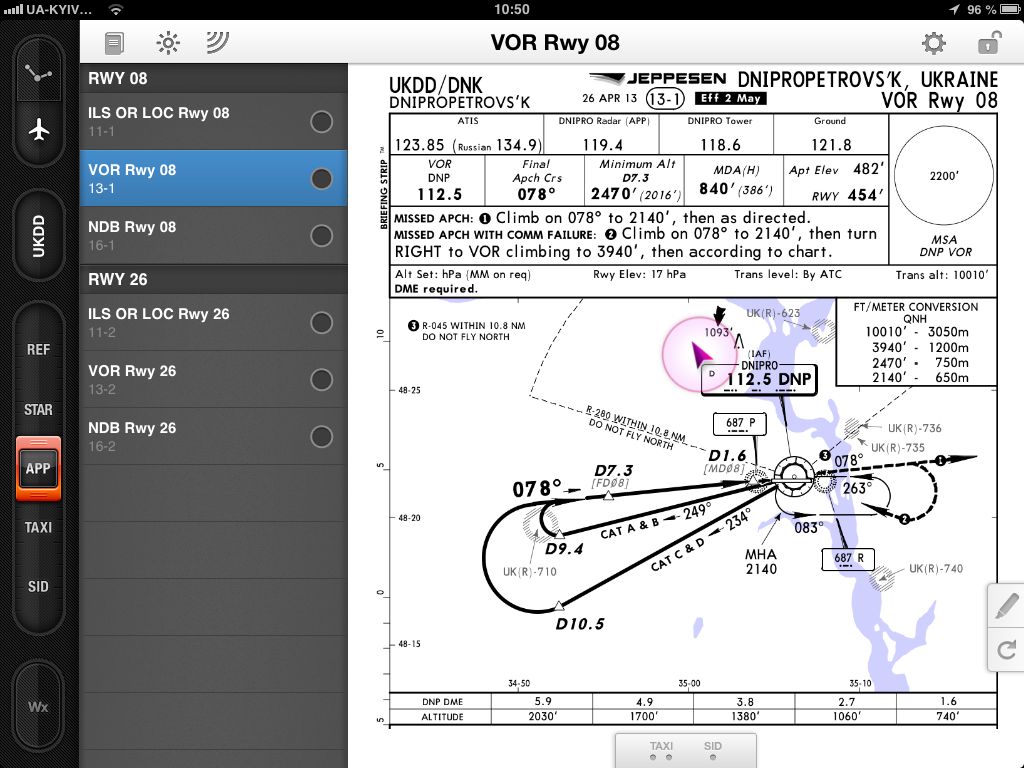Open the Wx weather button
This screenshot has height=768, width=1024.
click(39, 706)
